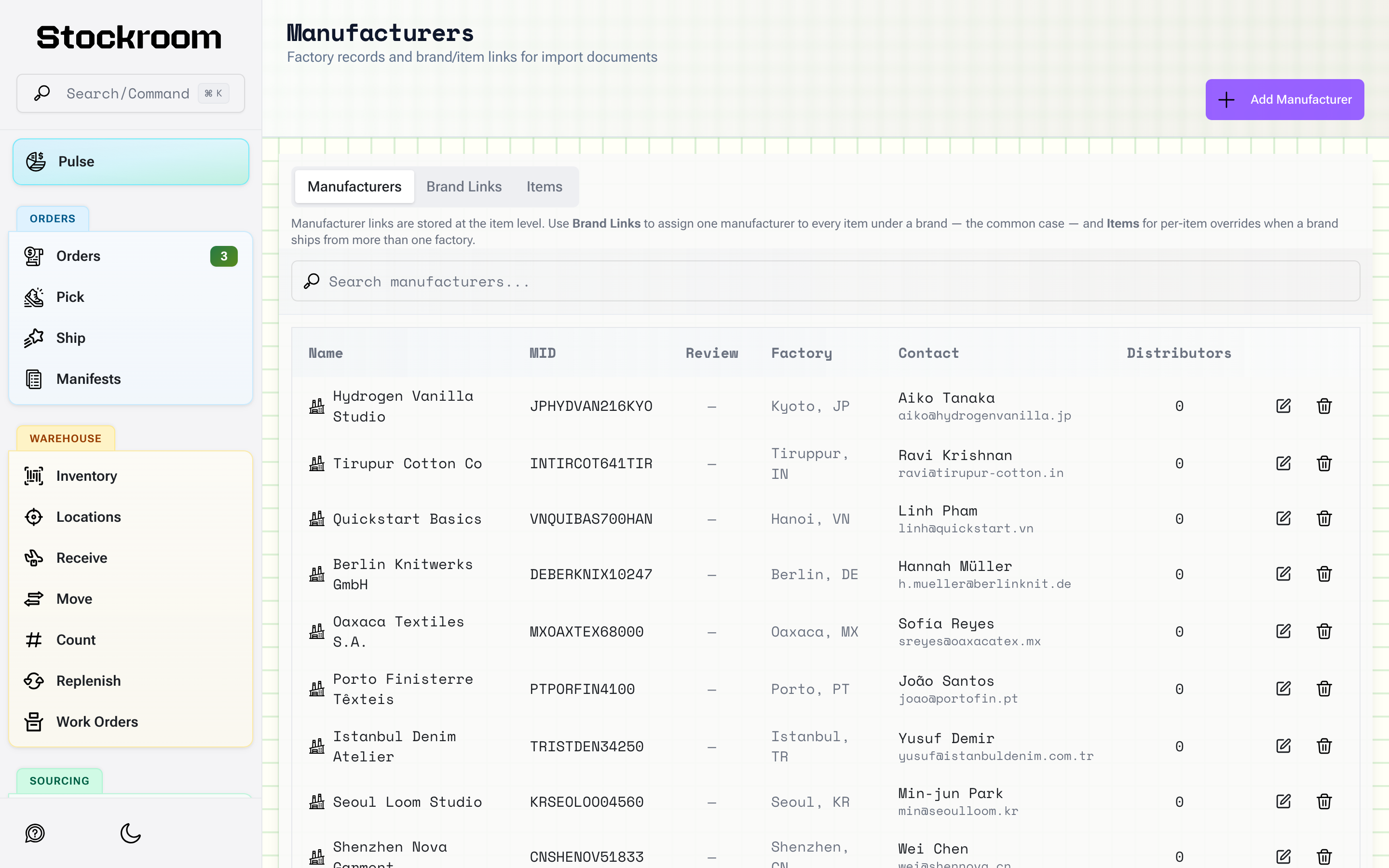1389x868 pixels.
Task: Click email ravi@tirupur-cotton.in
Action: [981, 473]
